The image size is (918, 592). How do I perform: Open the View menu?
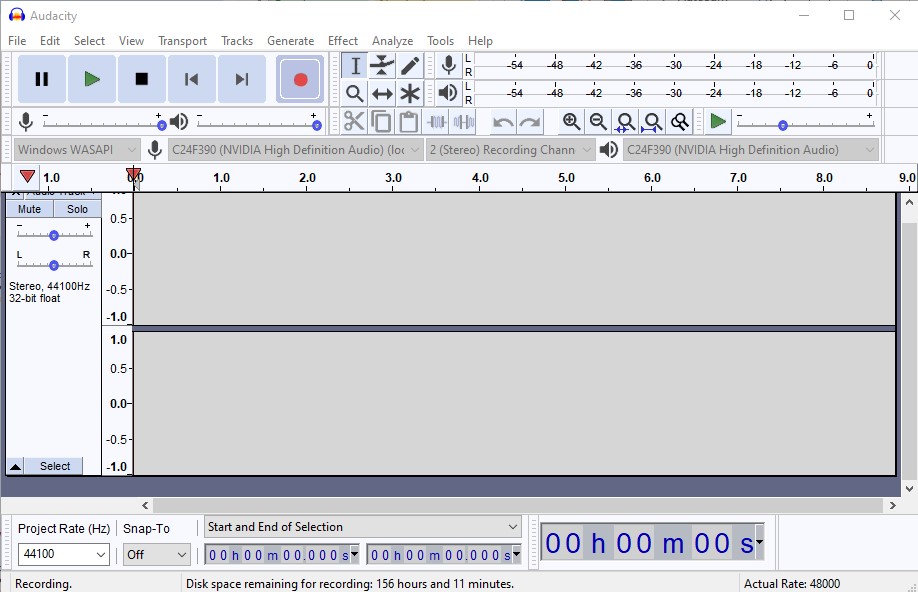(131, 41)
